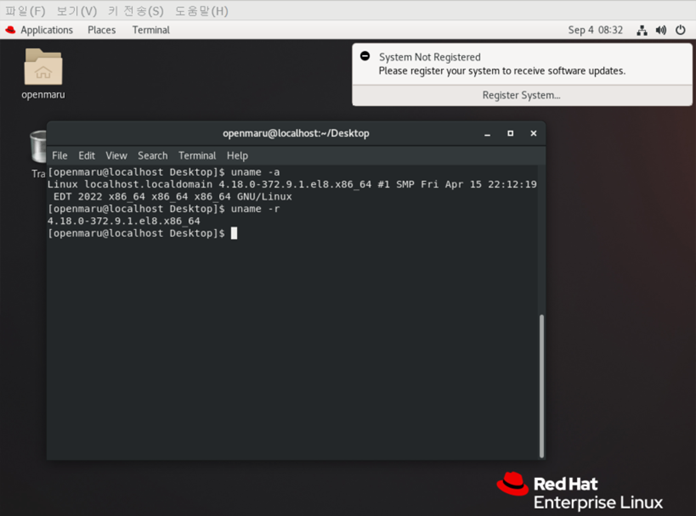Click the 'EDT 2022 x86_64' output line
The height and width of the screenshot is (516, 696).
tap(173, 197)
